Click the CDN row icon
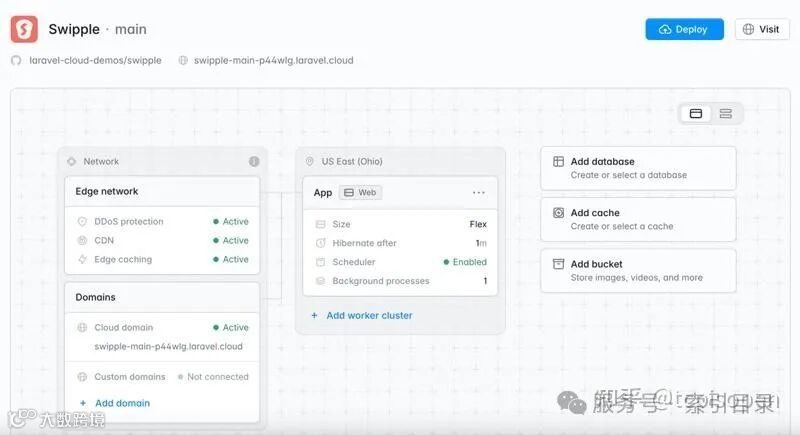 tap(82, 240)
